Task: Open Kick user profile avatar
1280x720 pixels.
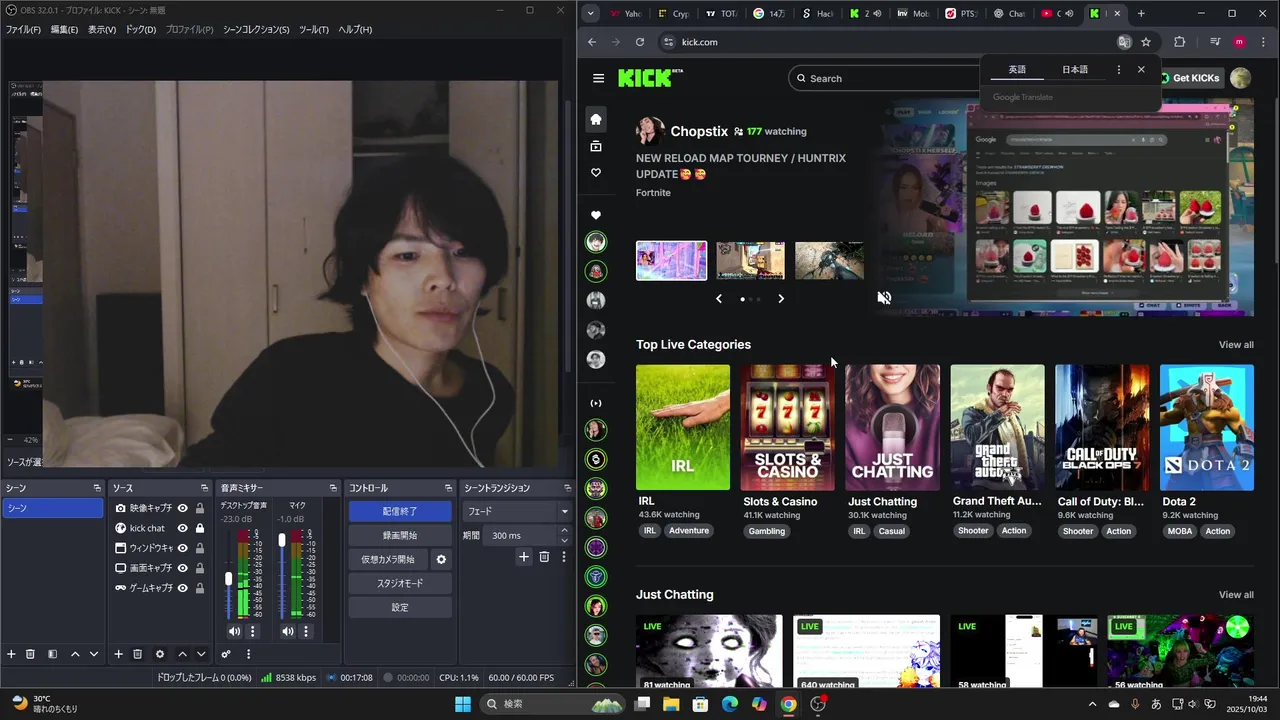Action: 1240,78
